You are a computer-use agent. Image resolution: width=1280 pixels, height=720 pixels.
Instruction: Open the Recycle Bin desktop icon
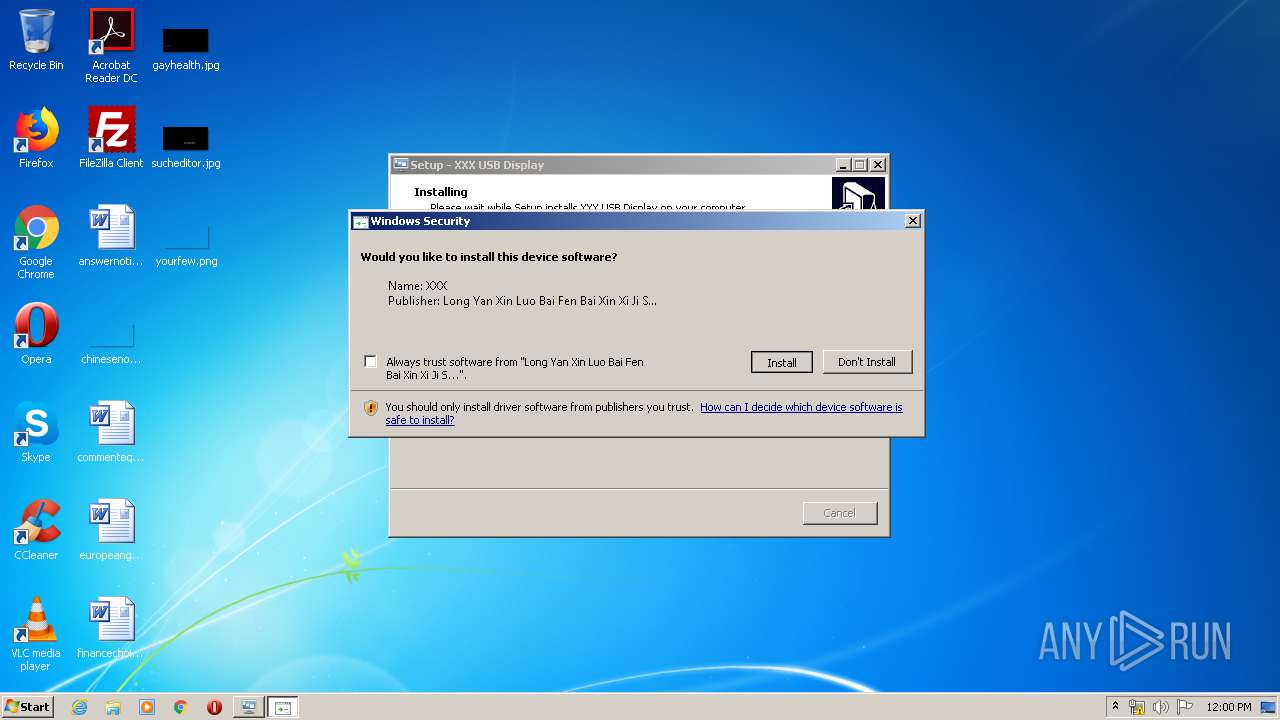[x=36, y=40]
